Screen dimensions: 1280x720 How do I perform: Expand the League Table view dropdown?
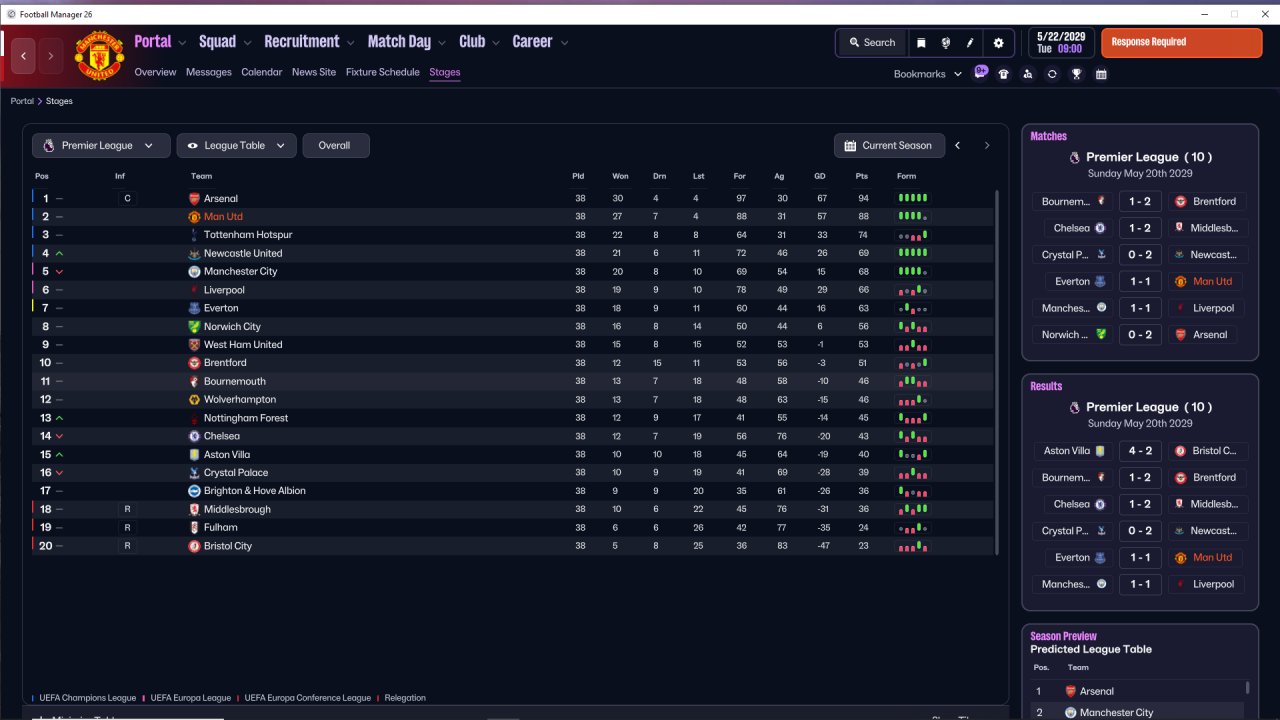pyautogui.click(x=236, y=145)
